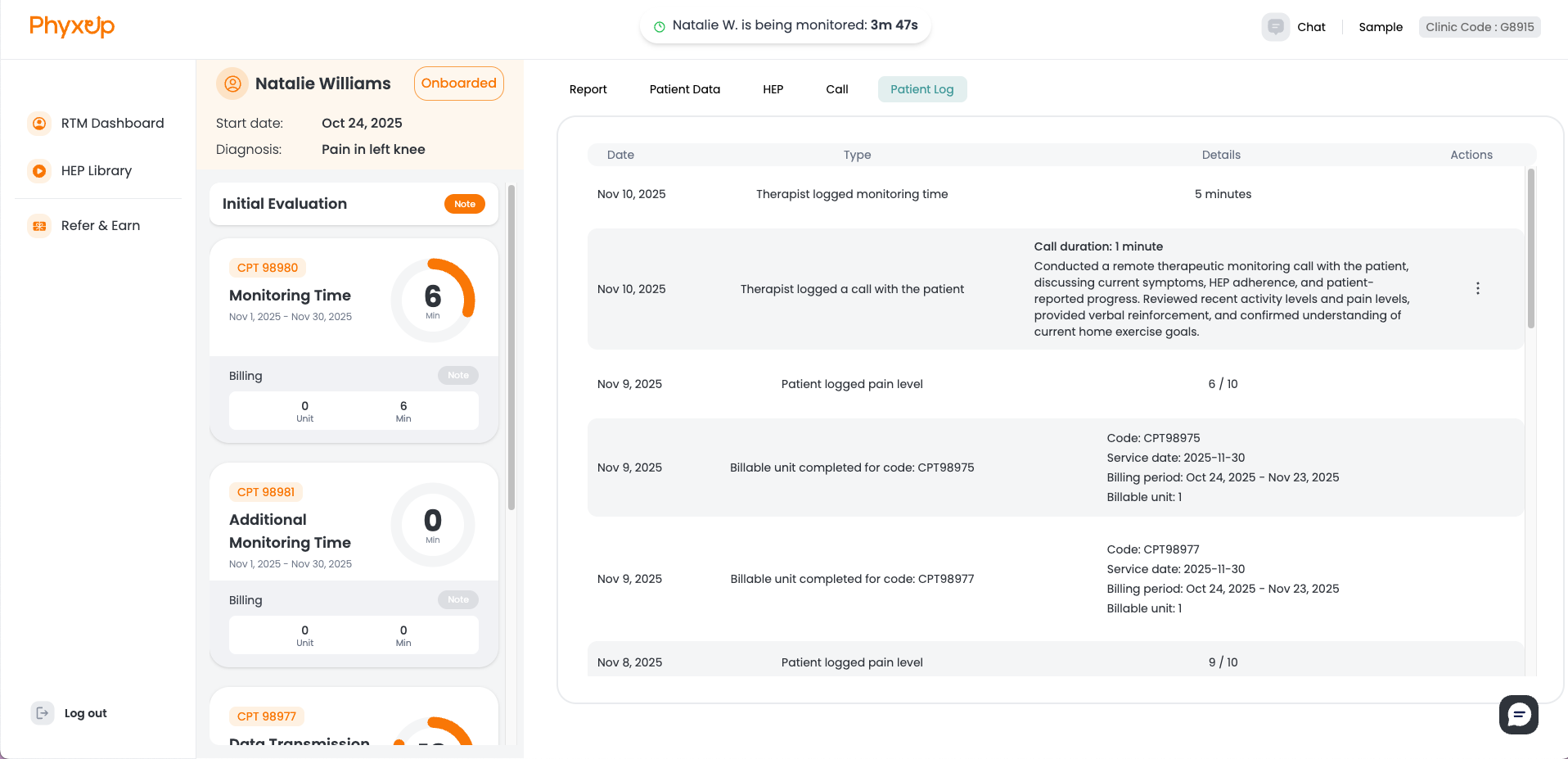Toggle the Clinic Code G8915 badge
This screenshot has height=759, width=1568.
click(1479, 26)
